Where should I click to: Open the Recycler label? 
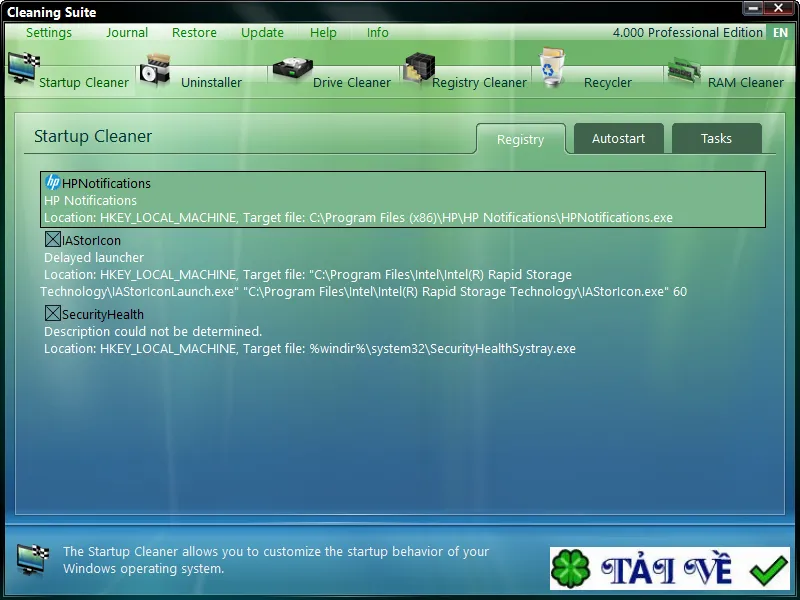[x=608, y=83]
